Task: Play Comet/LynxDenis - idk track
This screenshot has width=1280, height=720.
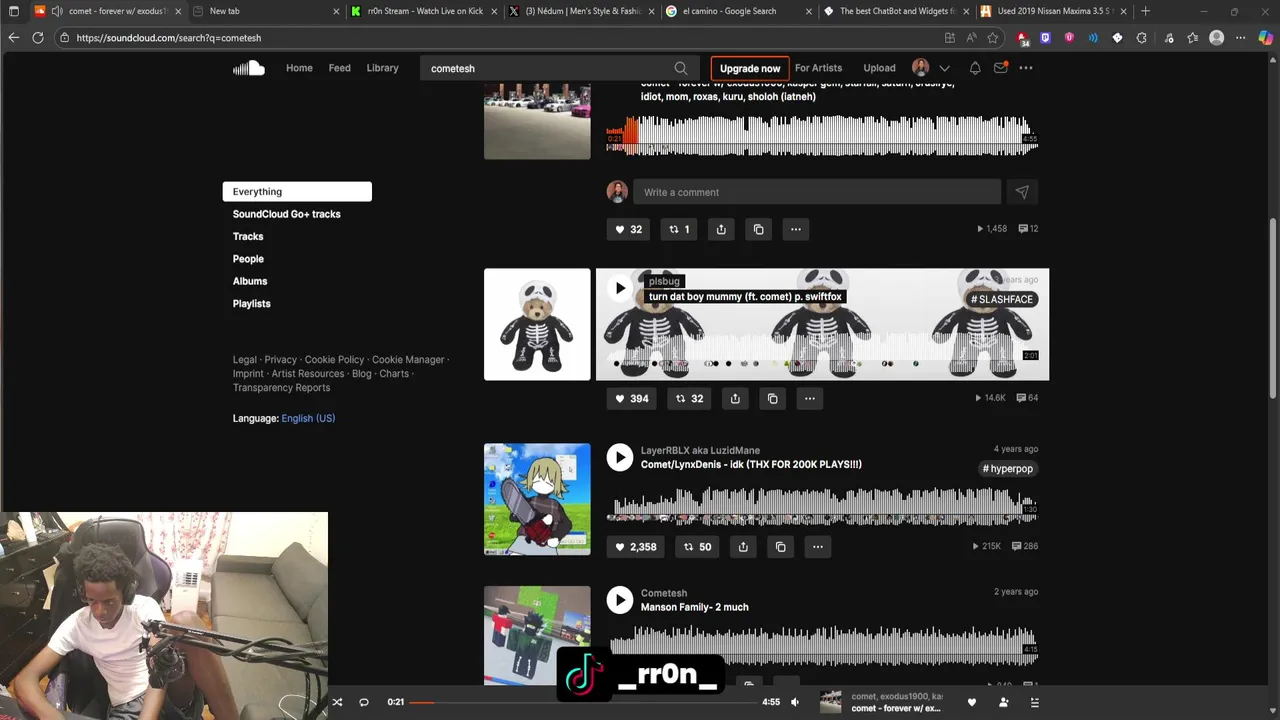Action: pyautogui.click(x=620, y=458)
